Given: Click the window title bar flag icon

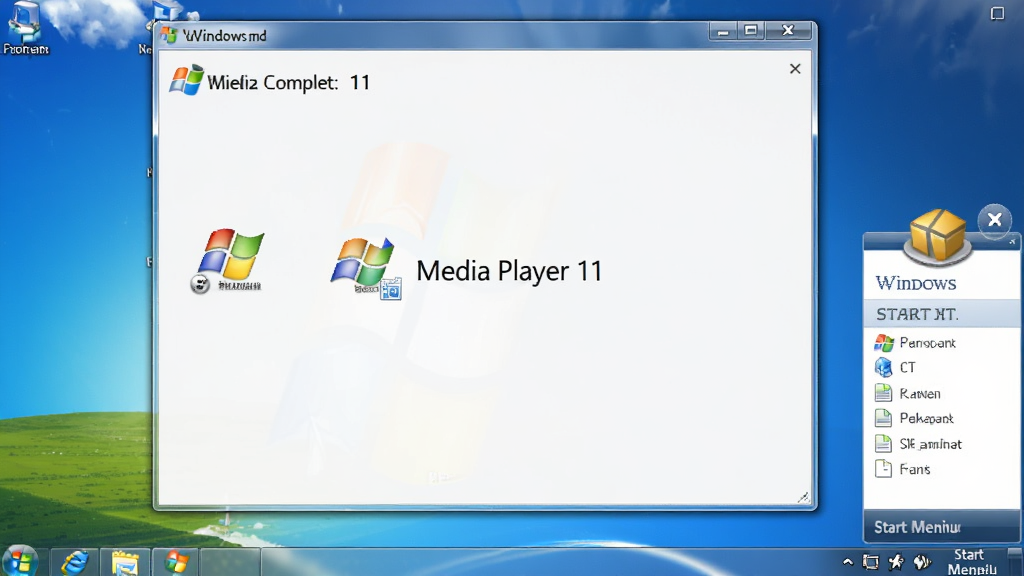Looking at the screenshot, I should (169, 35).
